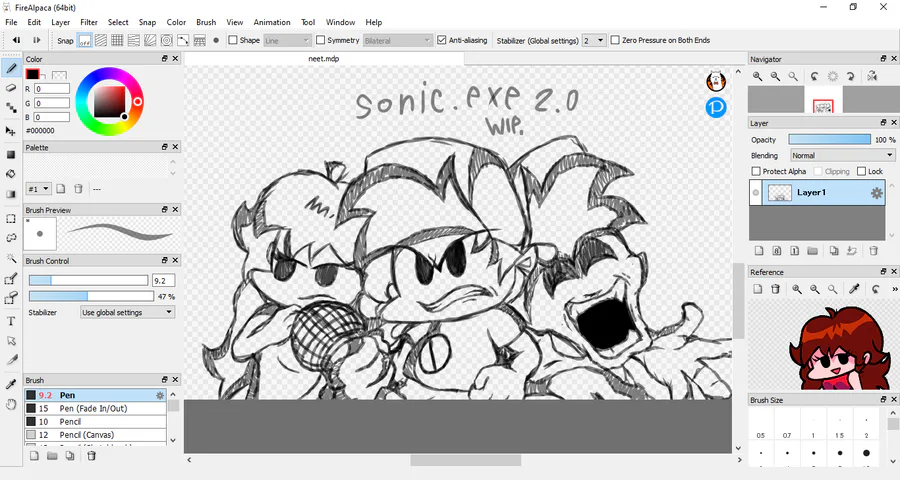Enable the Shape checkbox

(232, 40)
